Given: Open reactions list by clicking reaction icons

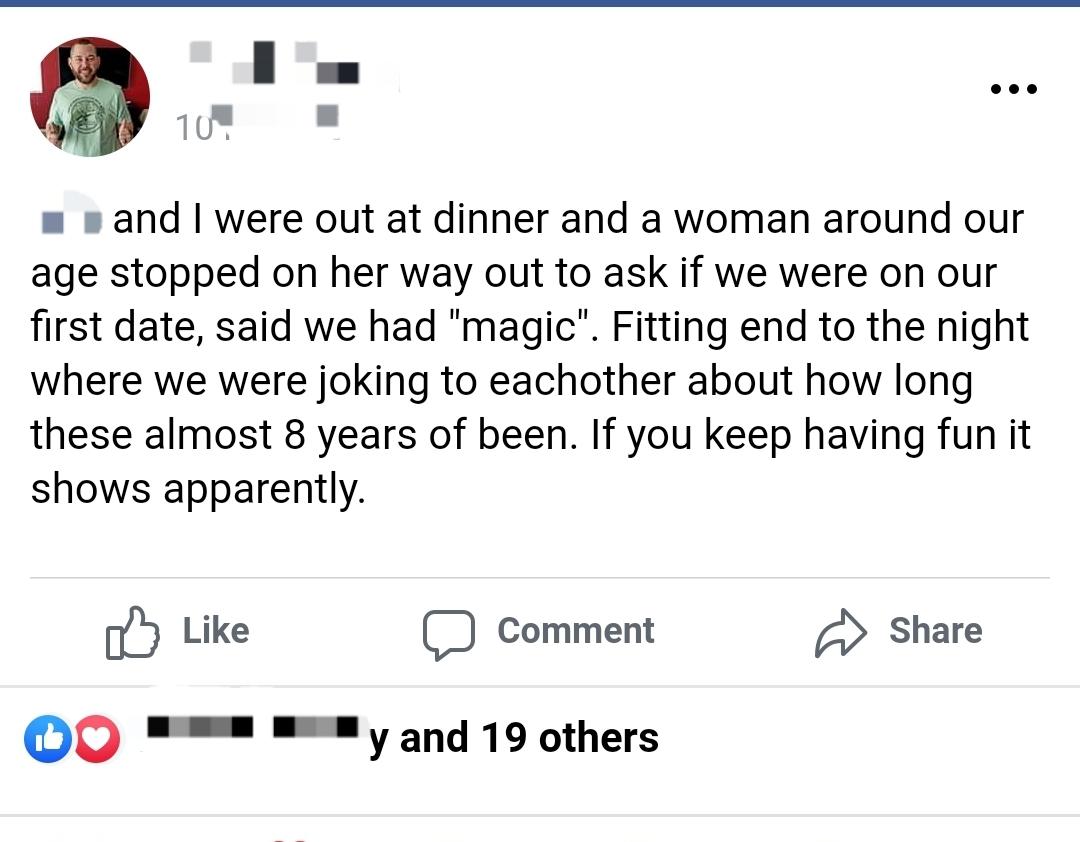Looking at the screenshot, I should coord(70,737).
